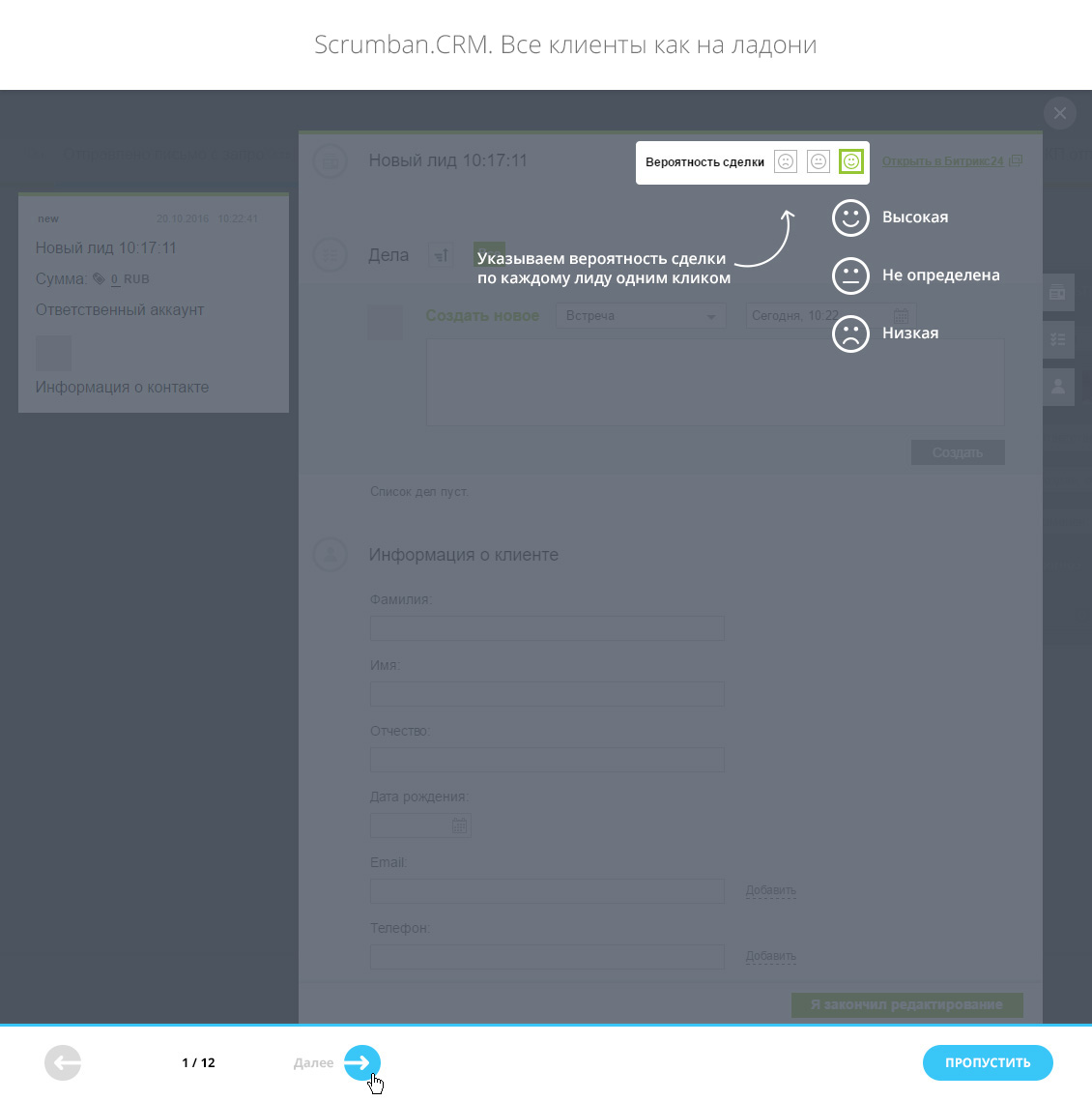Close the tutorial overlay with the X

(x=1060, y=113)
